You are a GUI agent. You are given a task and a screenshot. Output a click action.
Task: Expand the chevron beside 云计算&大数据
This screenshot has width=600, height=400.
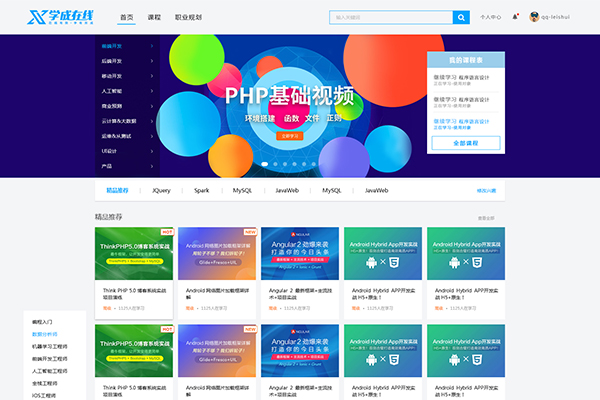(152, 121)
